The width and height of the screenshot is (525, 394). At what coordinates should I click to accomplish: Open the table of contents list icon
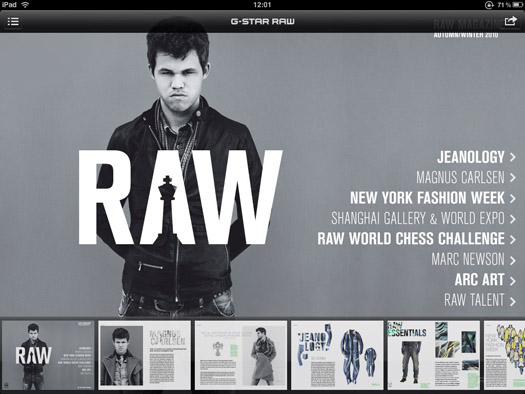tap(13, 22)
